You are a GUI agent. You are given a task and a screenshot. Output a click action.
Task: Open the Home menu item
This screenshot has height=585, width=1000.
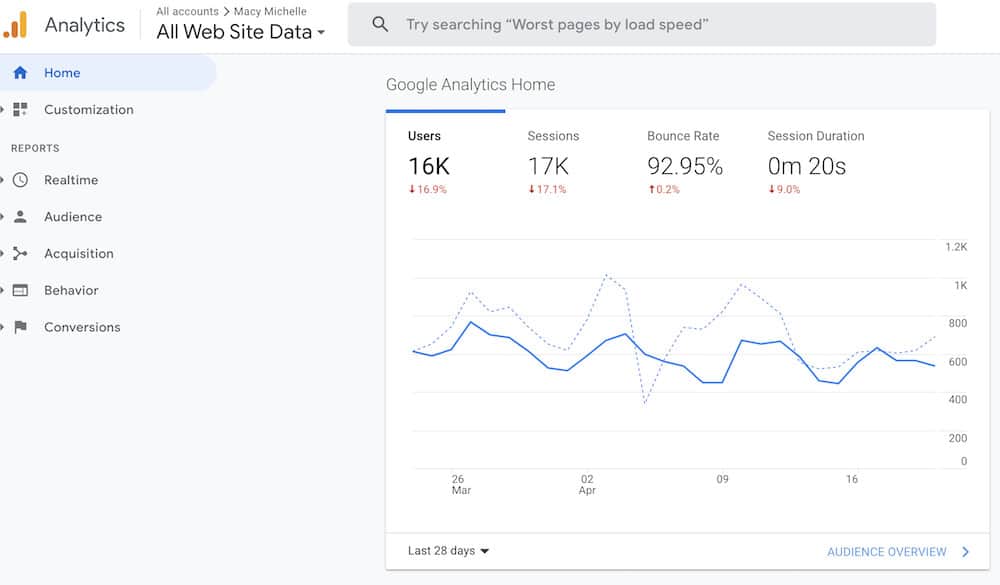[107, 73]
